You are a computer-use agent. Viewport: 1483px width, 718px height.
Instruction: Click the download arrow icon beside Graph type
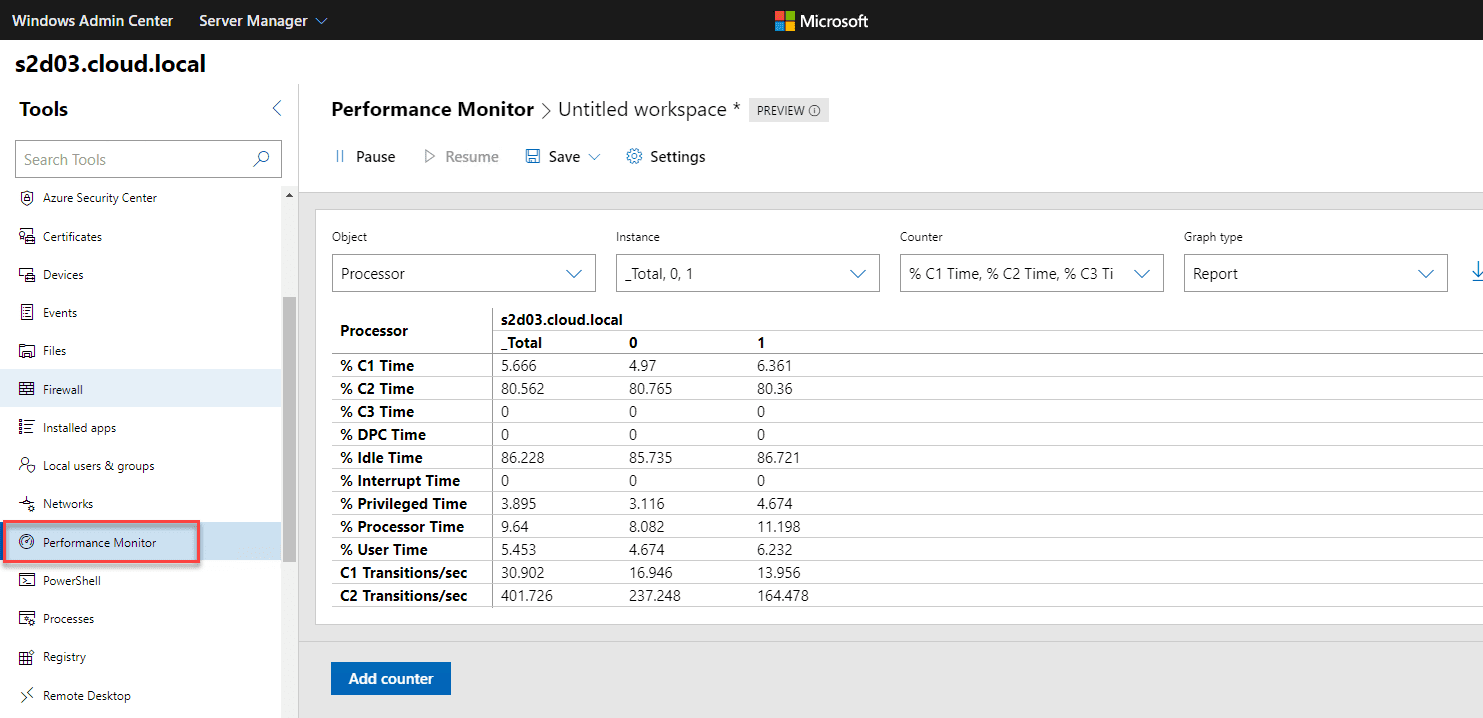pos(1476,272)
